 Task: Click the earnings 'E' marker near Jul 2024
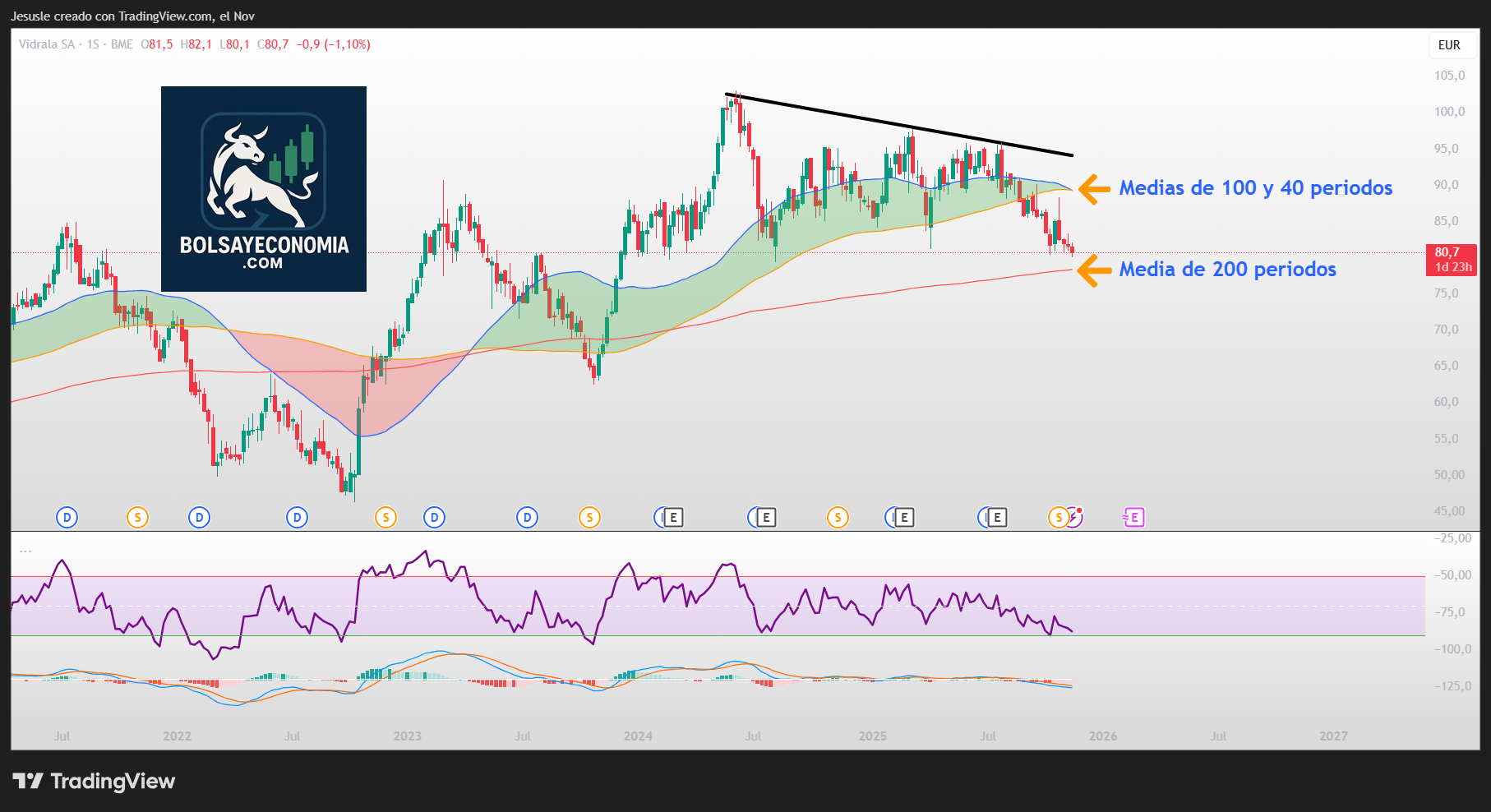point(766,518)
